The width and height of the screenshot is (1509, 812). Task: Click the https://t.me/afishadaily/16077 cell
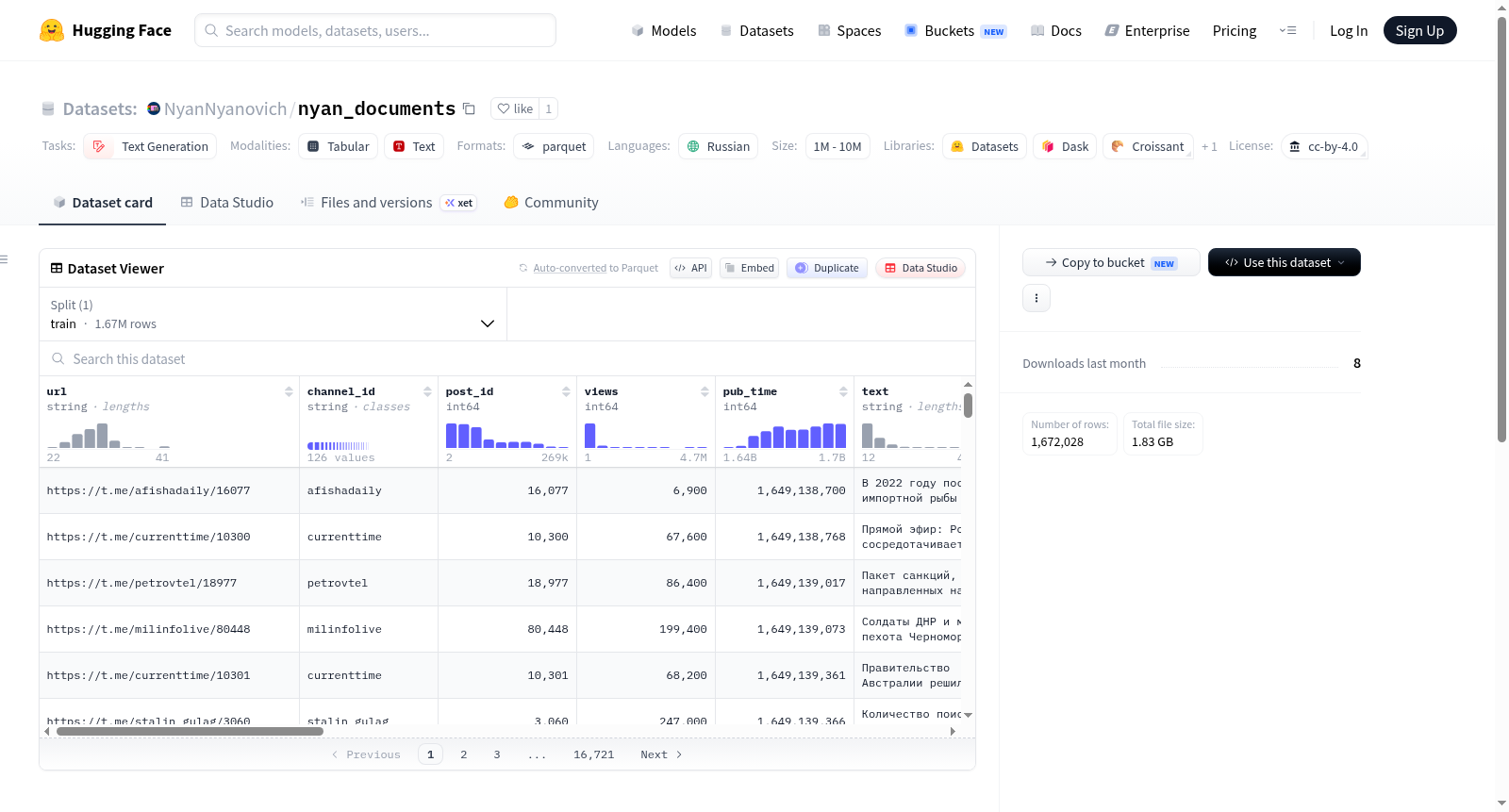pos(169,490)
